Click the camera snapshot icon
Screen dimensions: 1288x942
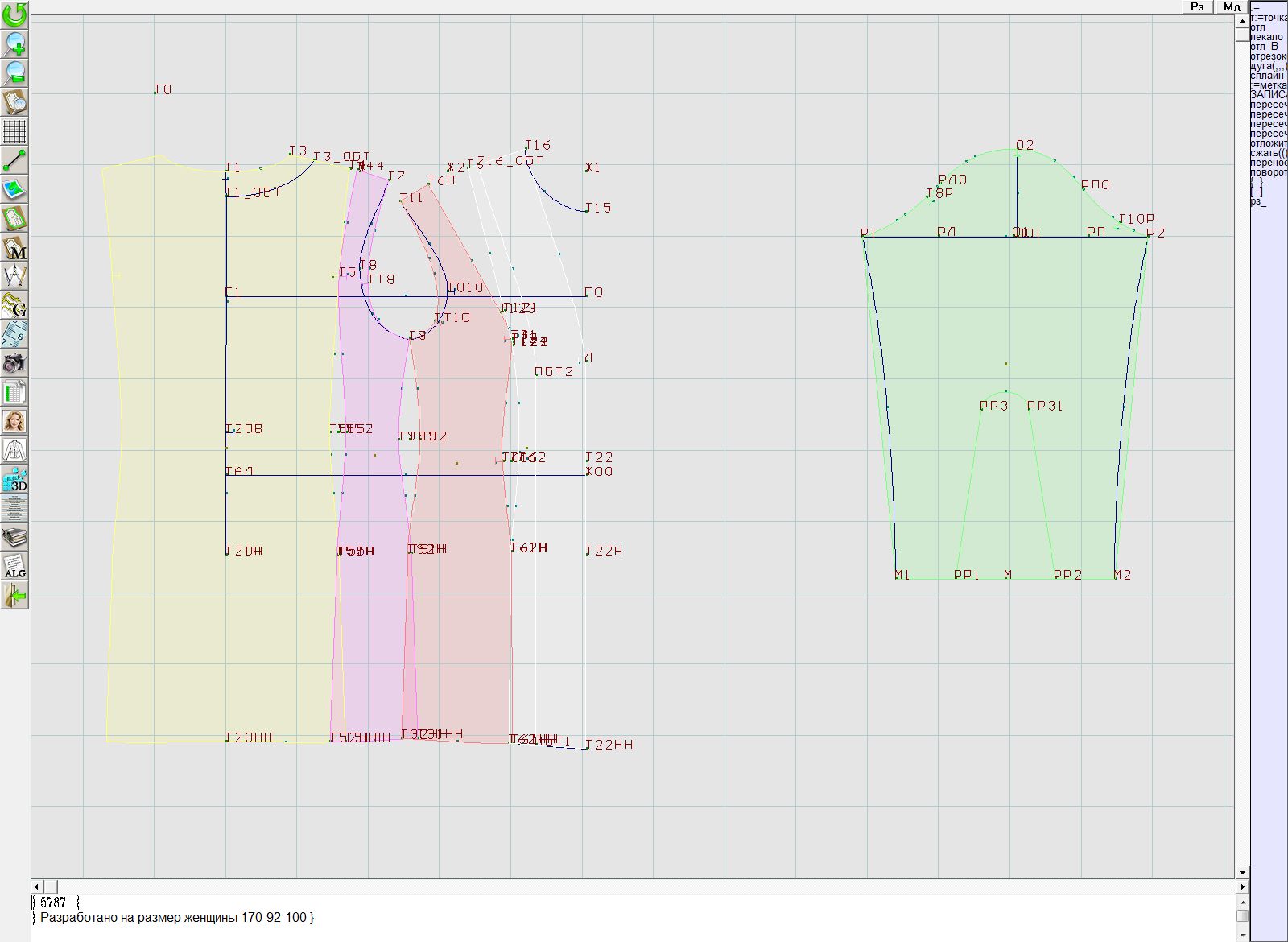(x=14, y=363)
